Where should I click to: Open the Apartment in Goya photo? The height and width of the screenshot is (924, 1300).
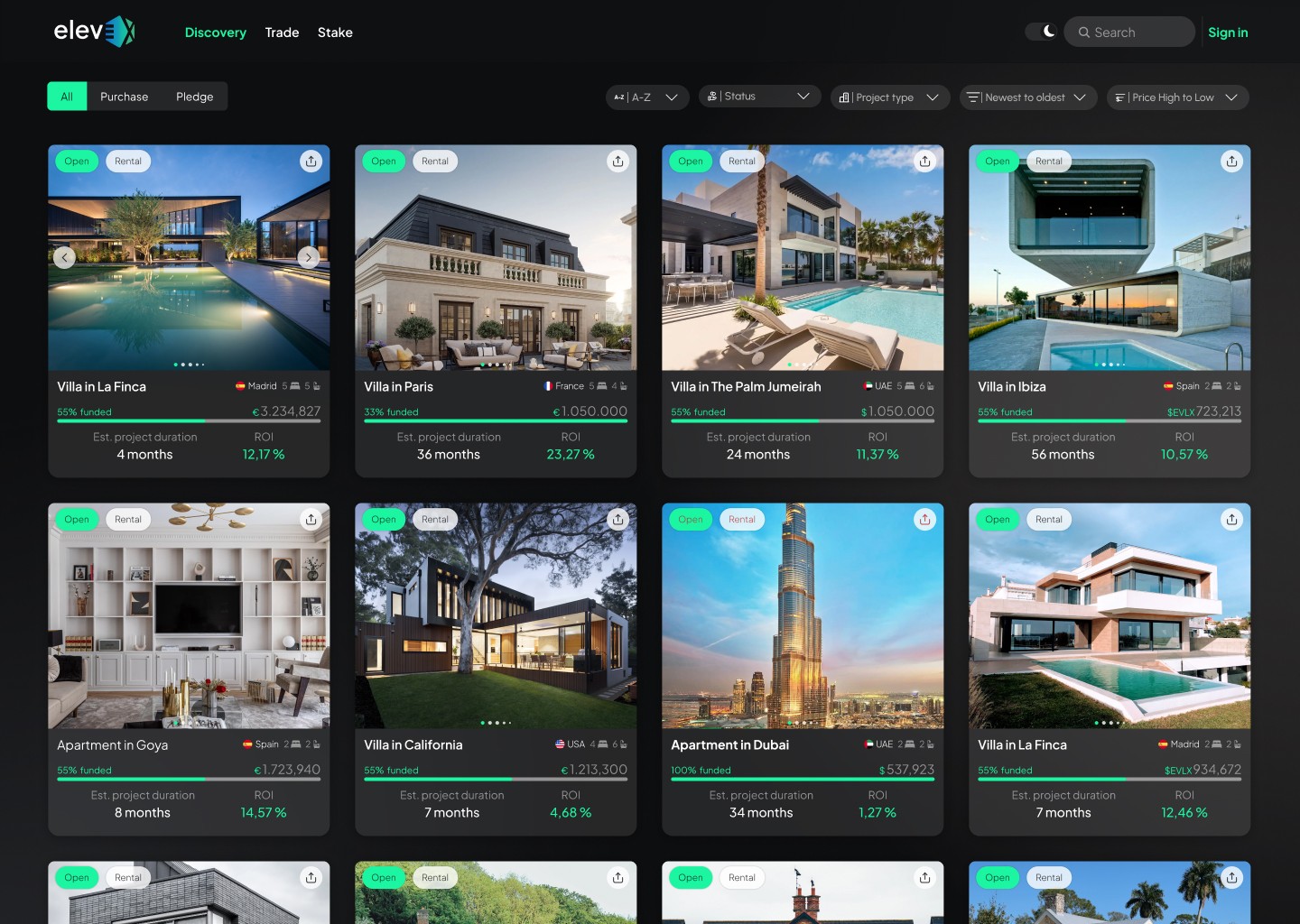click(x=189, y=616)
